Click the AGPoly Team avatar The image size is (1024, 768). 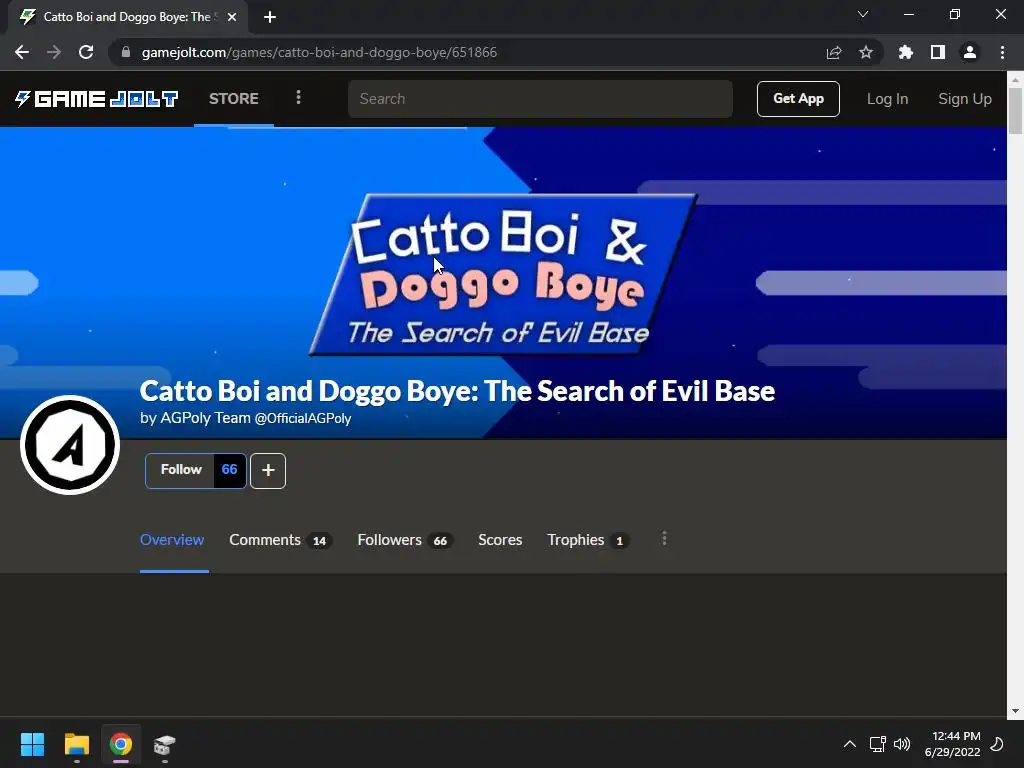pyautogui.click(x=70, y=445)
